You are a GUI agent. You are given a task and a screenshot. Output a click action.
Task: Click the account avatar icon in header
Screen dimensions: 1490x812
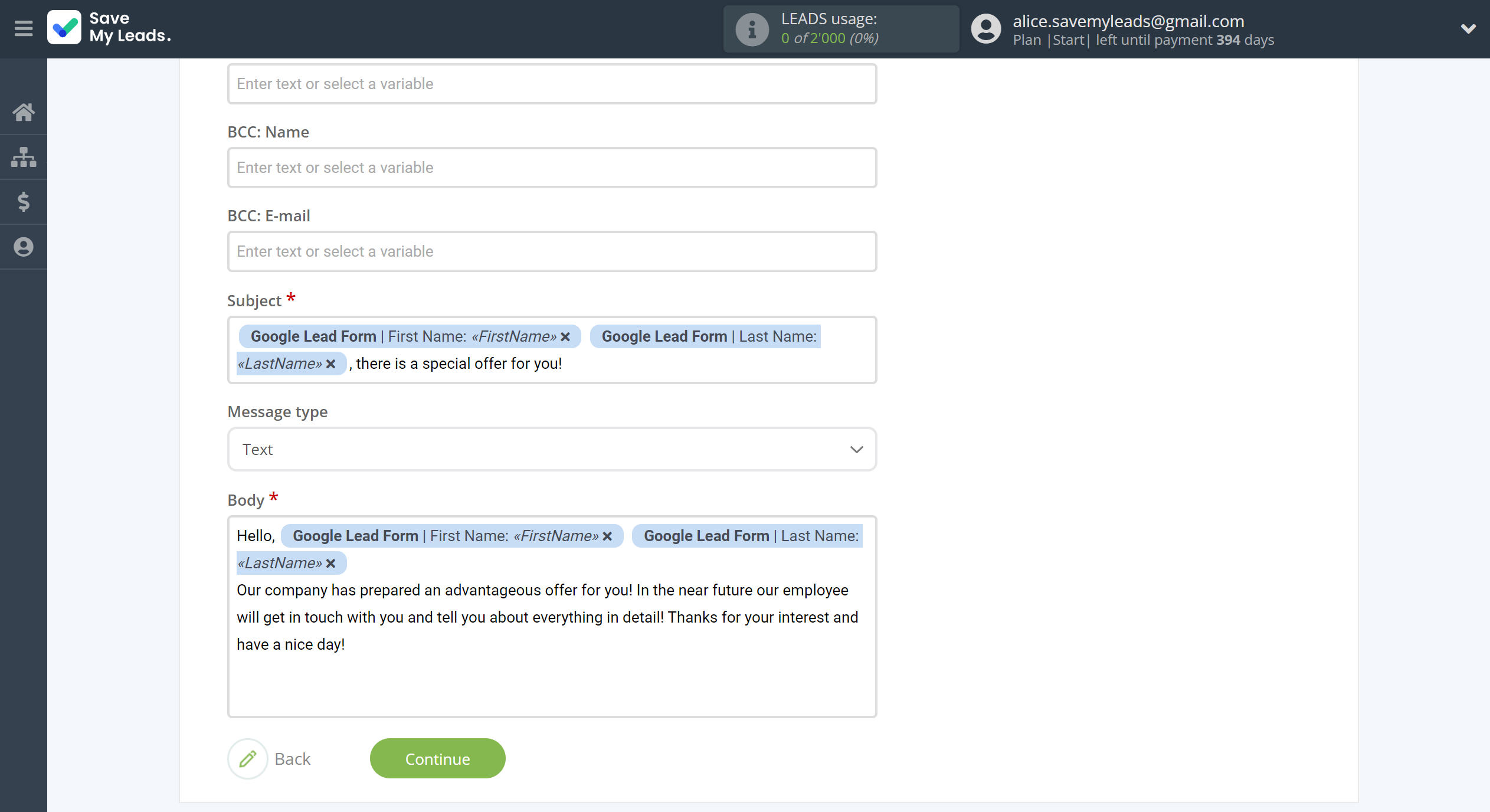985,29
